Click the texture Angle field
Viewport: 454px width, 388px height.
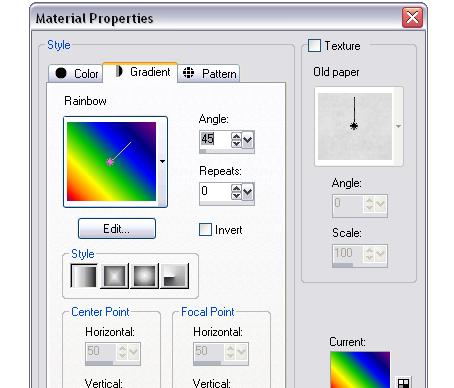pos(347,204)
